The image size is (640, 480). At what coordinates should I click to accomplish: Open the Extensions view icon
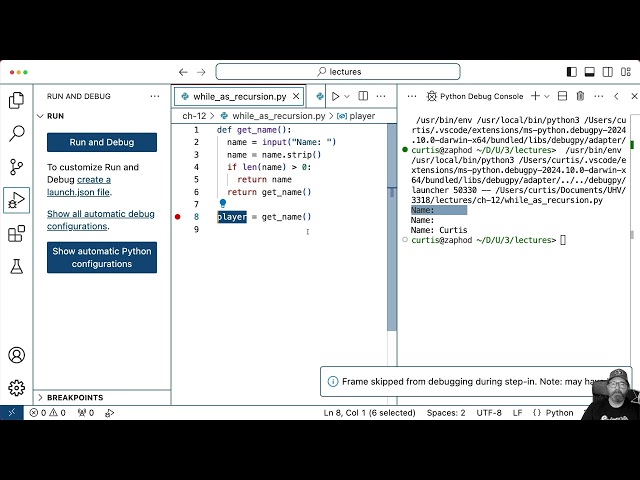pos(16,234)
